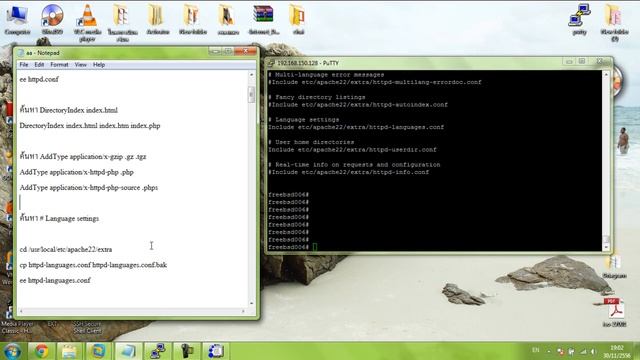
Task: Click the Notepad vertical scrollbar up arrow
Action: pos(251,75)
